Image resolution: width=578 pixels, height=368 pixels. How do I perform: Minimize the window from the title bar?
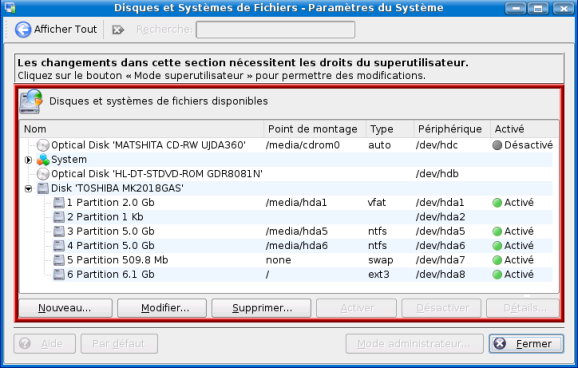(515, 8)
